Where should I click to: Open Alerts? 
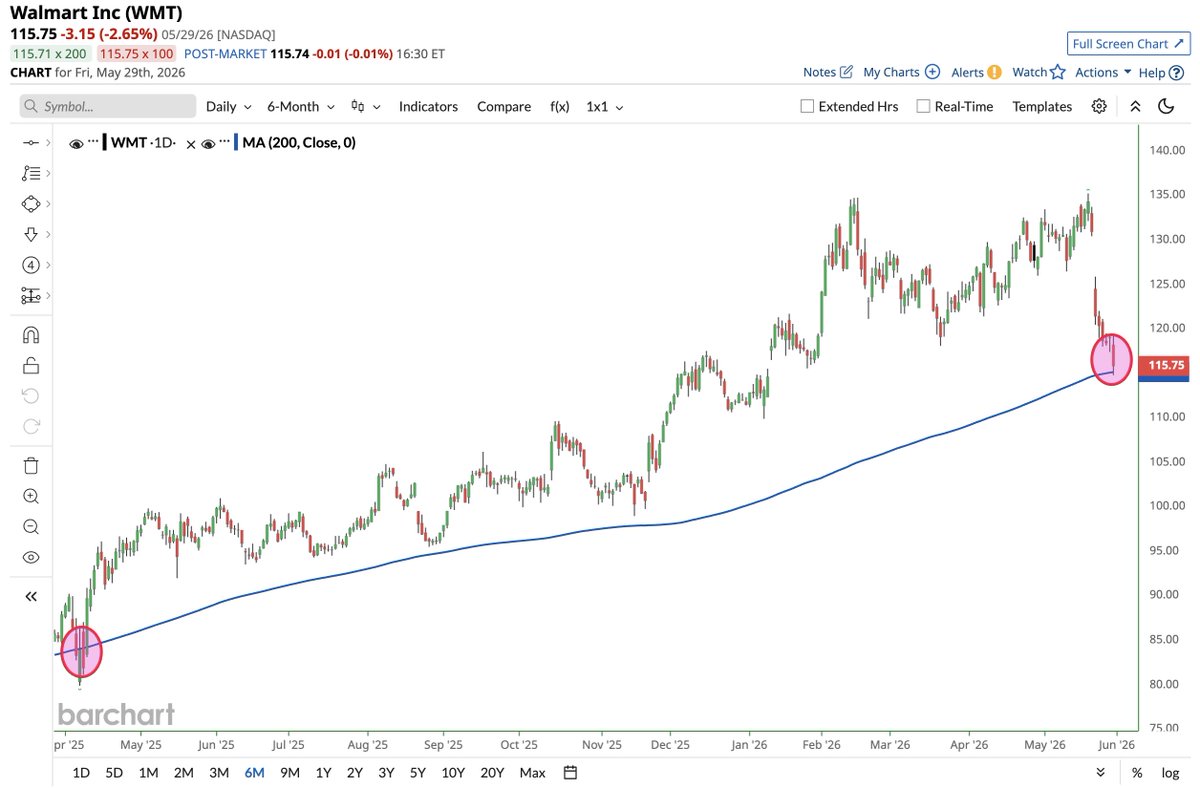976,72
